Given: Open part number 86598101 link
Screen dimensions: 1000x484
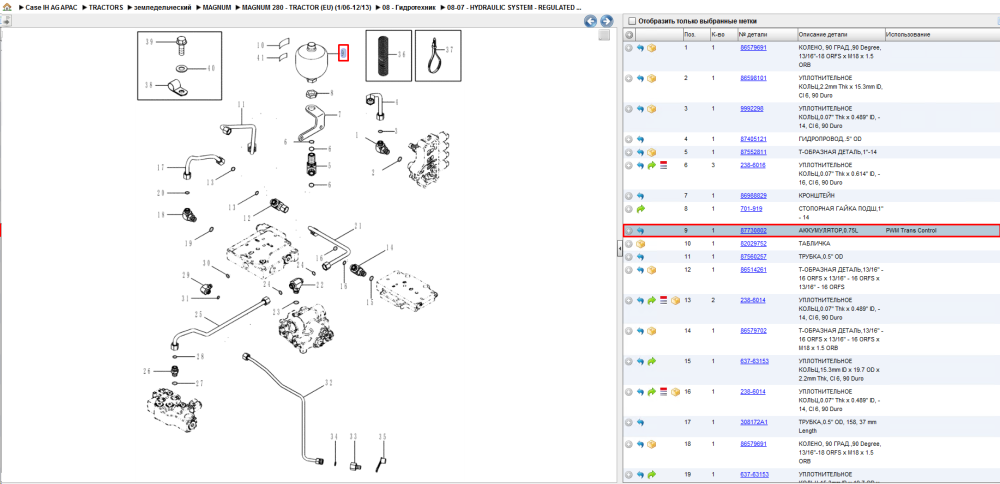Looking at the screenshot, I should point(753,78).
